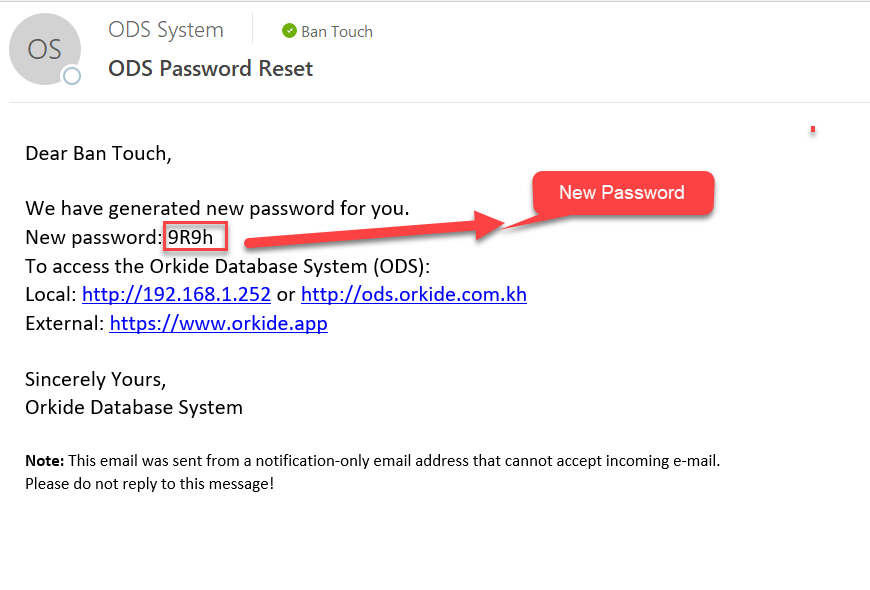Click "Please do not reply to this message!"

coord(149,484)
